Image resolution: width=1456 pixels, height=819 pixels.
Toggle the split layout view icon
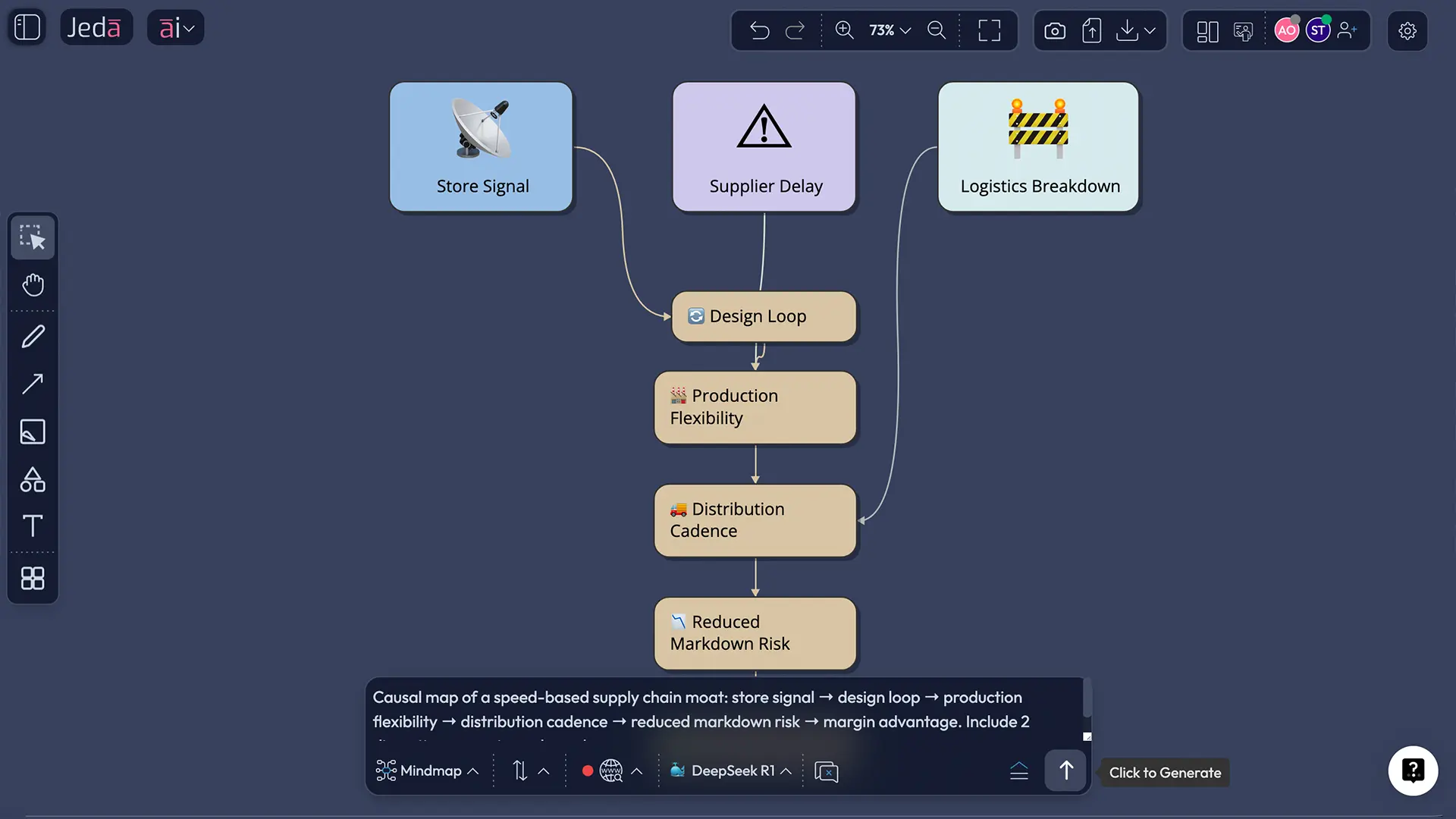(x=1207, y=30)
